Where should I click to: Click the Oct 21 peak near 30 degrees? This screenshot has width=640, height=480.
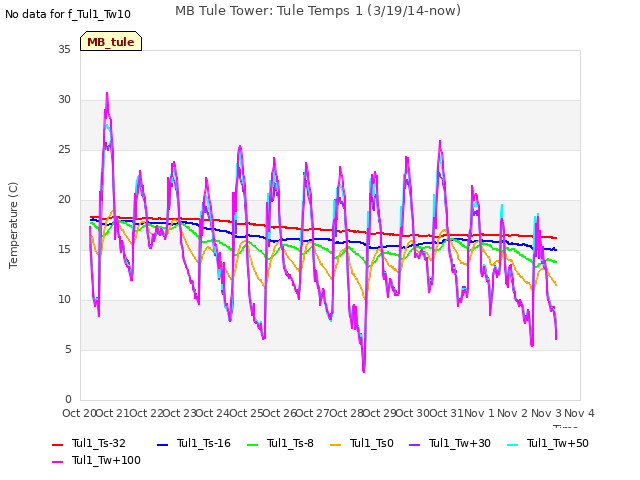point(107,94)
